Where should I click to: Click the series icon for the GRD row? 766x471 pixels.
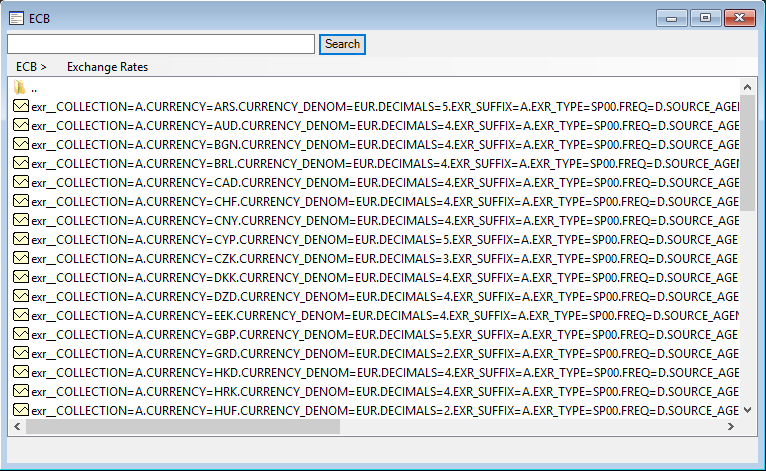pos(21,353)
